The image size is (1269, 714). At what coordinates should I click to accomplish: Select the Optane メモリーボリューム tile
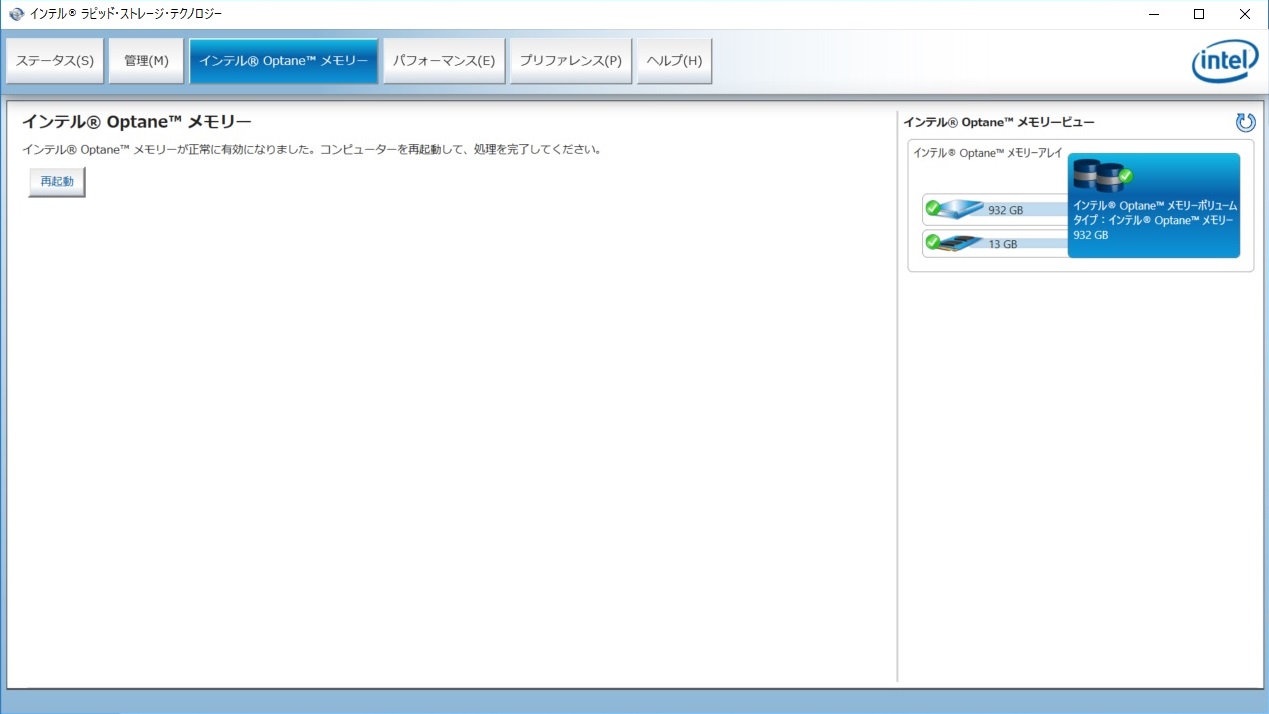pyautogui.click(x=1154, y=205)
